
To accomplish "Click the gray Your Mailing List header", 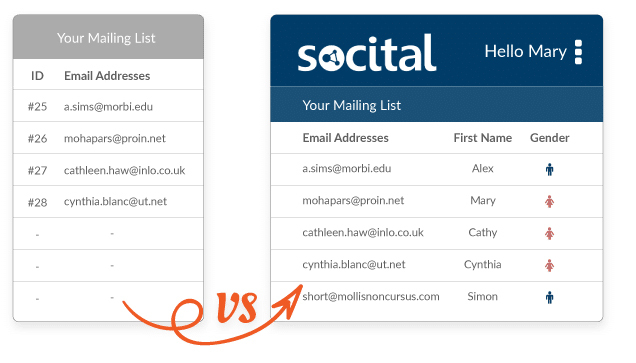I will (x=108, y=38).
